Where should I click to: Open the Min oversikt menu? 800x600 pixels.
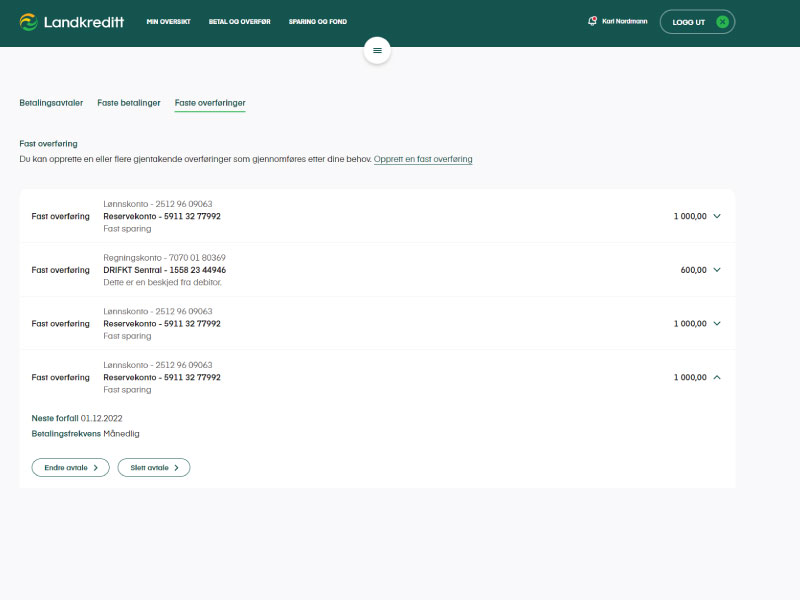[167, 21]
